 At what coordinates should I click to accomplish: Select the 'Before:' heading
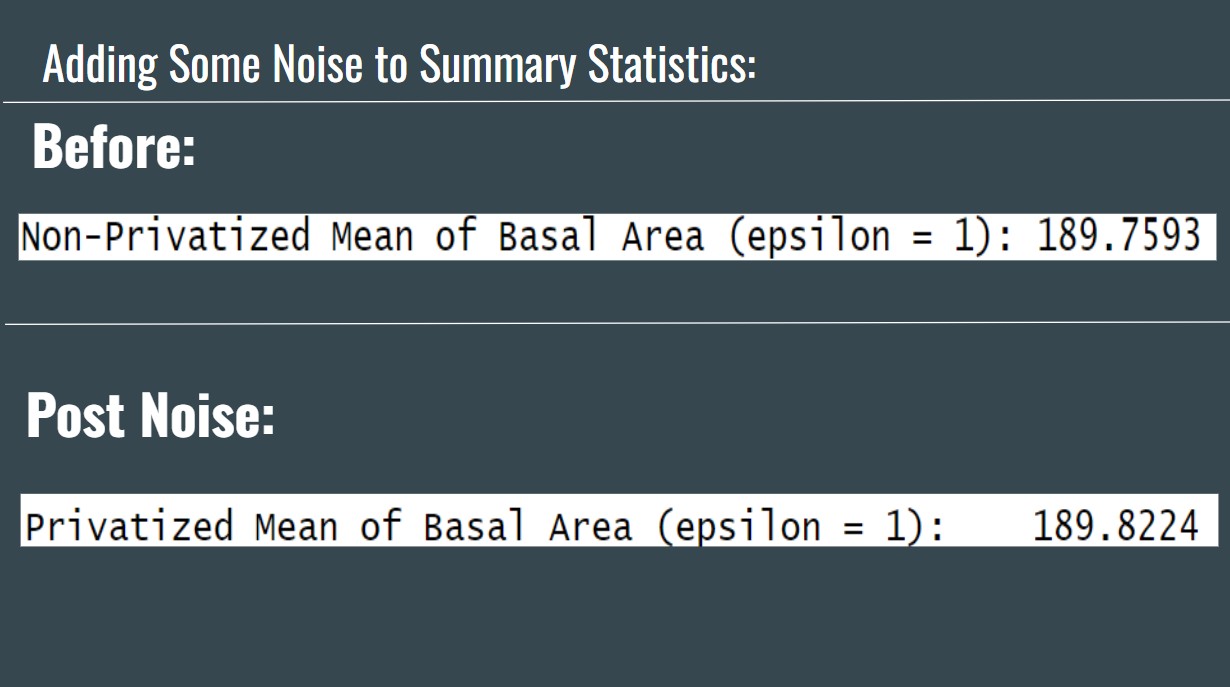click(113, 147)
